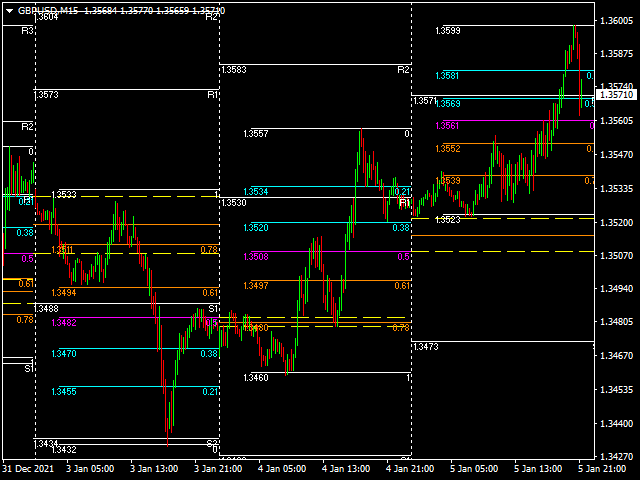Click the cyan 1.3455 level label
This screenshot has width=640, height=480.
[66, 392]
